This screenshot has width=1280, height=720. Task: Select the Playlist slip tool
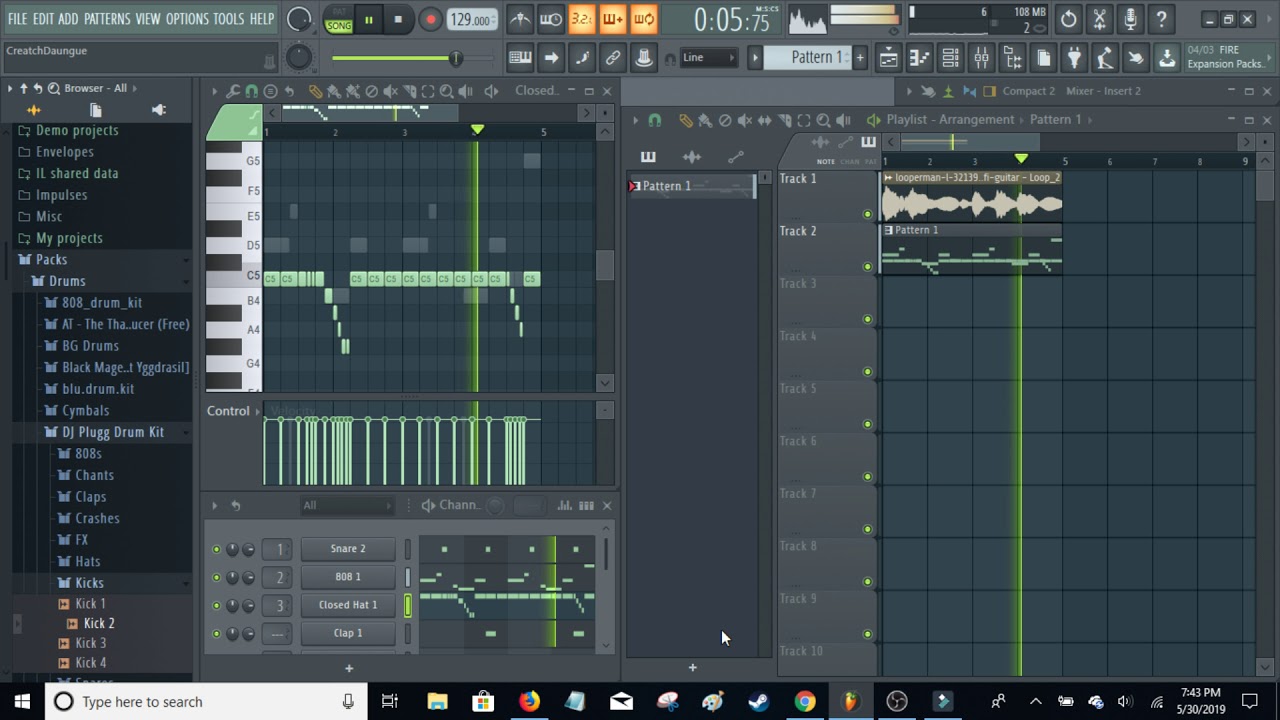(764, 120)
